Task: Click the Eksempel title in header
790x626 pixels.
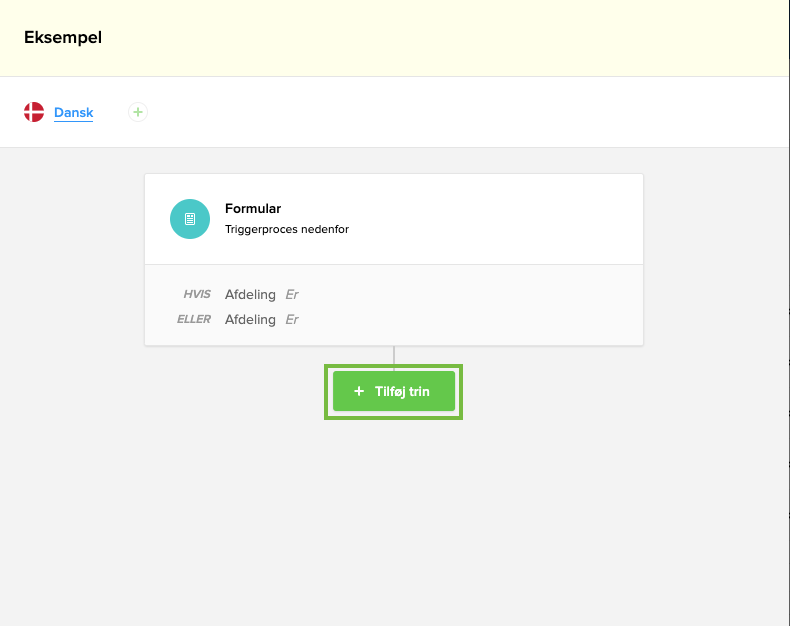Action: coord(63,38)
